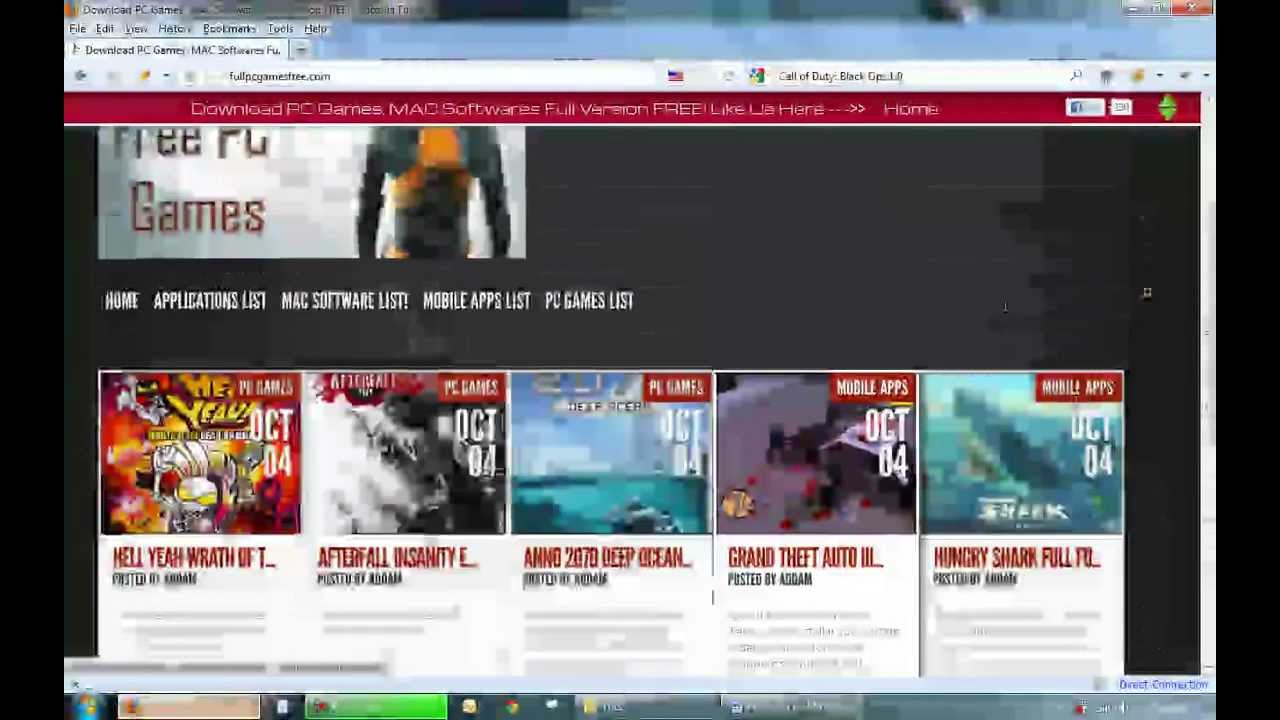Click the green taskbar application button

pyautogui.click(x=376, y=708)
